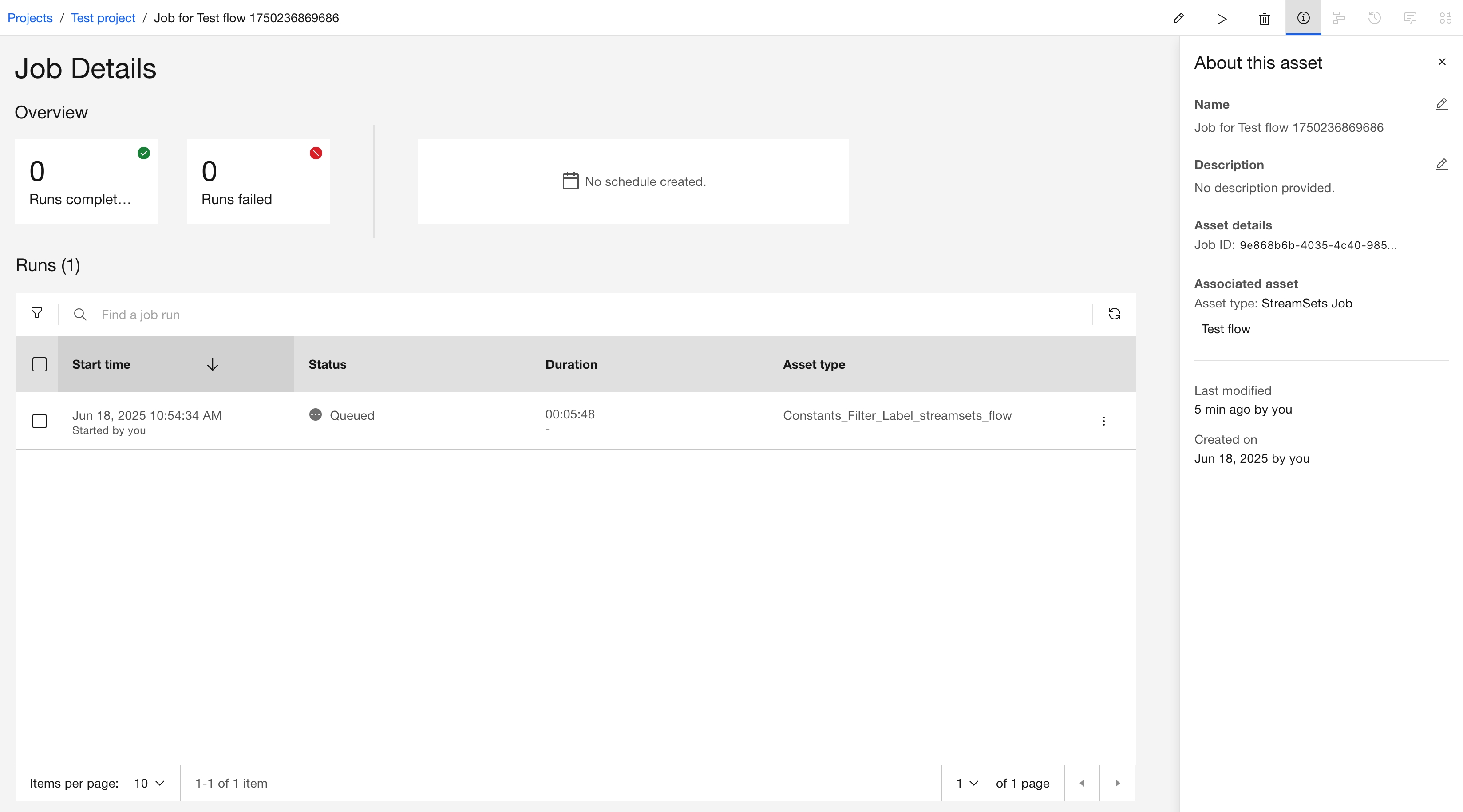Go to next page arrow

pos(1118,783)
